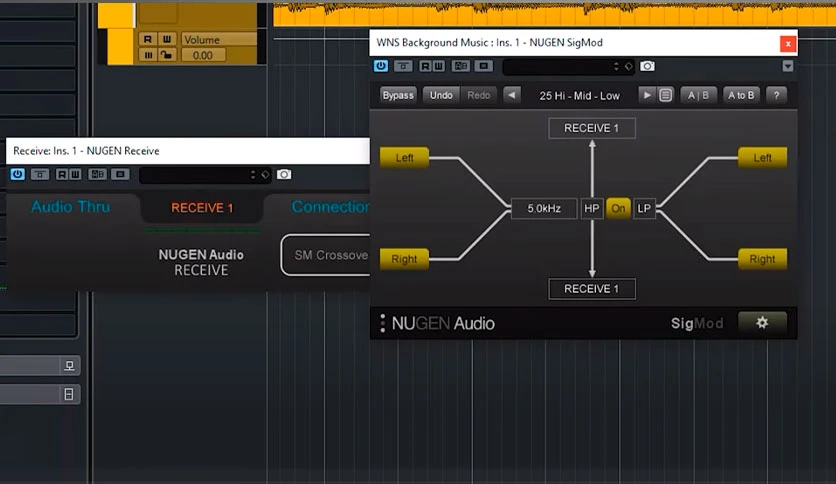The height and width of the screenshot is (484, 836).
Task: Open SigMod preset list icon
Action: [x=665, y=95]
